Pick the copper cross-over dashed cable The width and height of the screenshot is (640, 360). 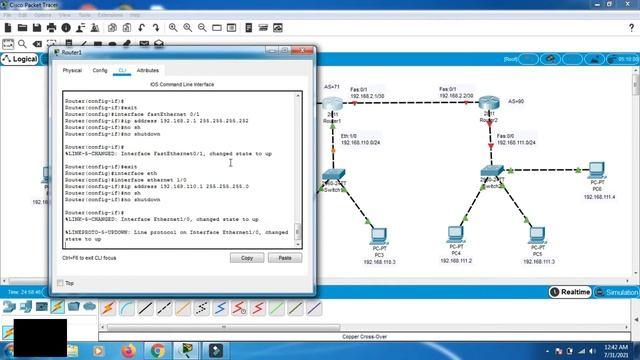pos(164,309)
